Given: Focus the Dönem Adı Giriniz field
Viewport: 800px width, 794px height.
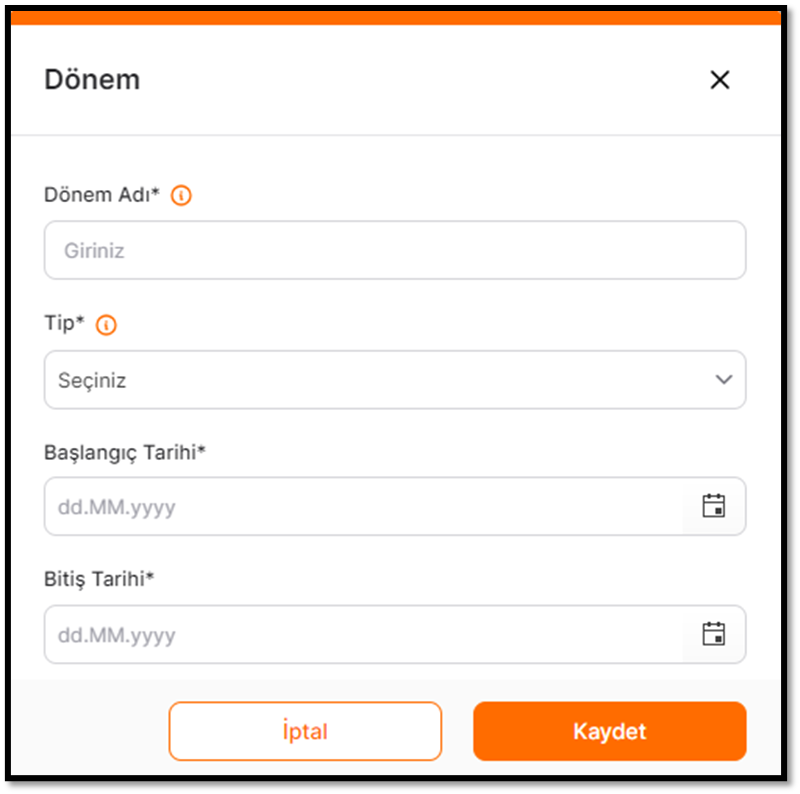Looking at the screenshot, I should pos(395,250).
